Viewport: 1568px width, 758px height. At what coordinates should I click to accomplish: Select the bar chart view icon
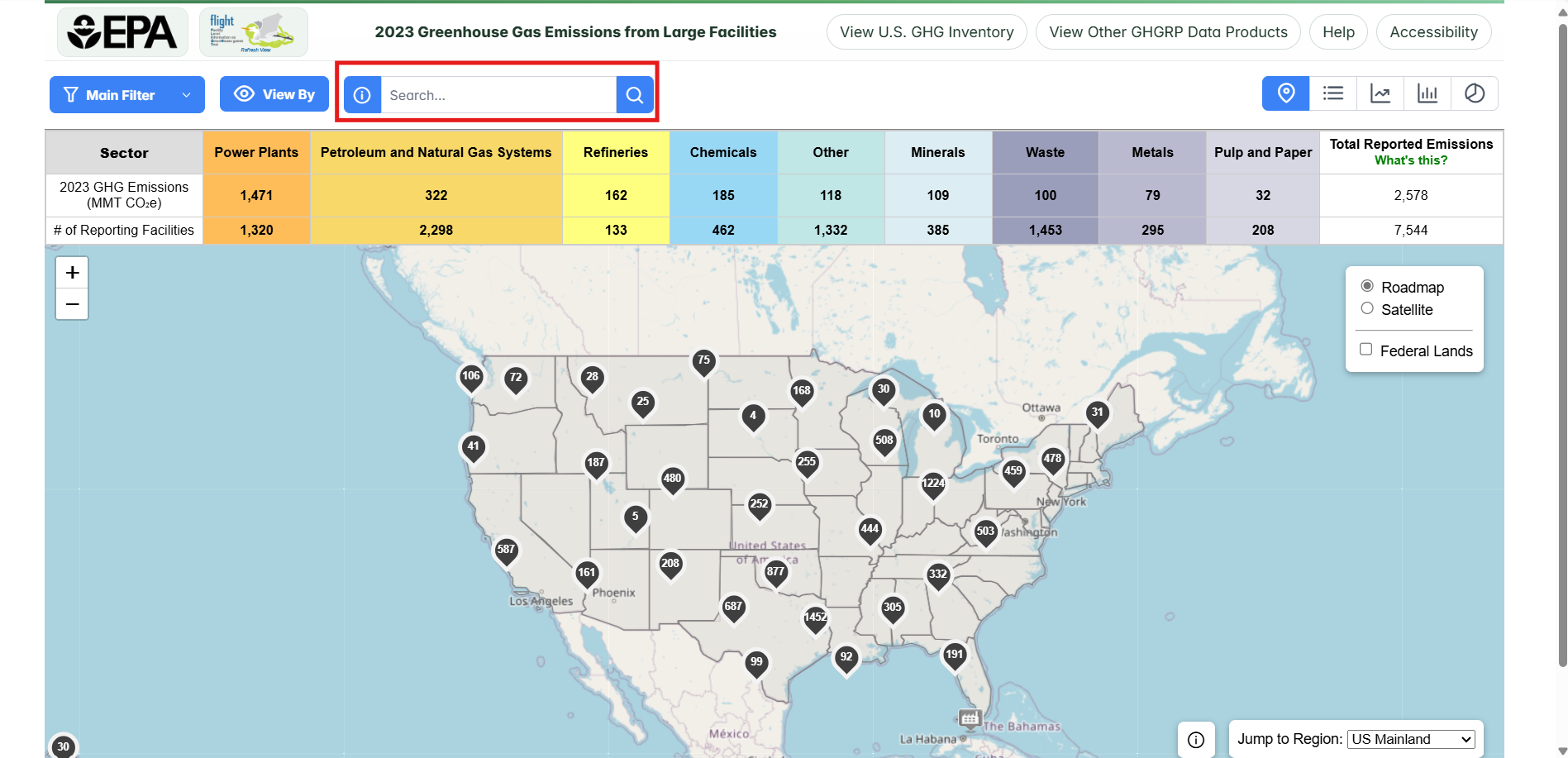(1427, 93)
